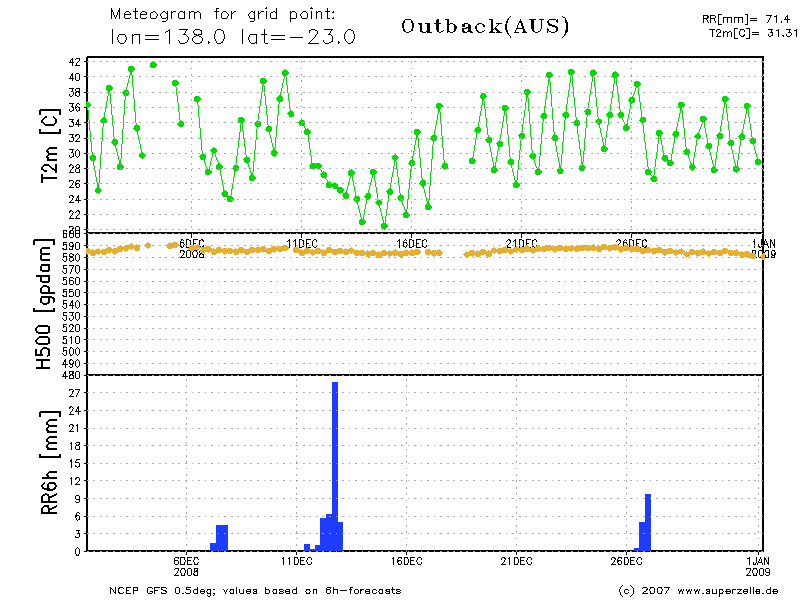Viewport: 800px width, 600px height.
Task: Click the 27 tick on rainfall axis
Action: pos(74,393)
